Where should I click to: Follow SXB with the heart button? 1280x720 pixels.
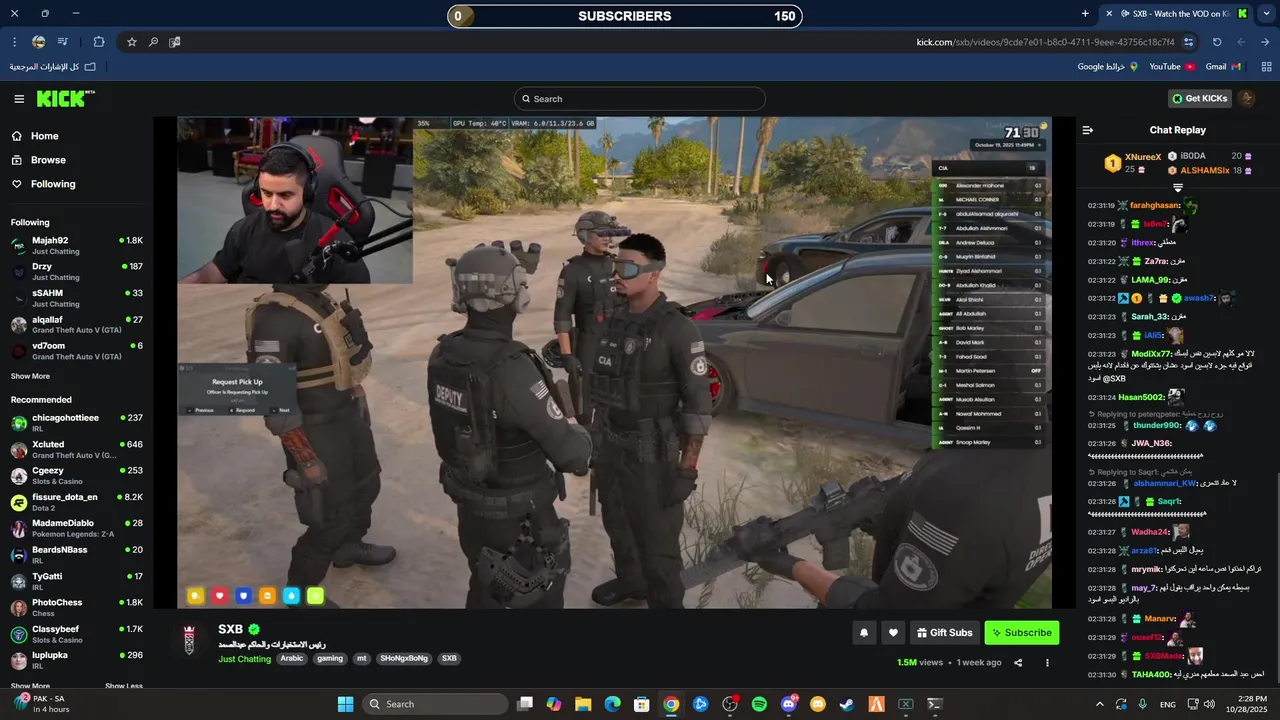[x=893, y=633]
